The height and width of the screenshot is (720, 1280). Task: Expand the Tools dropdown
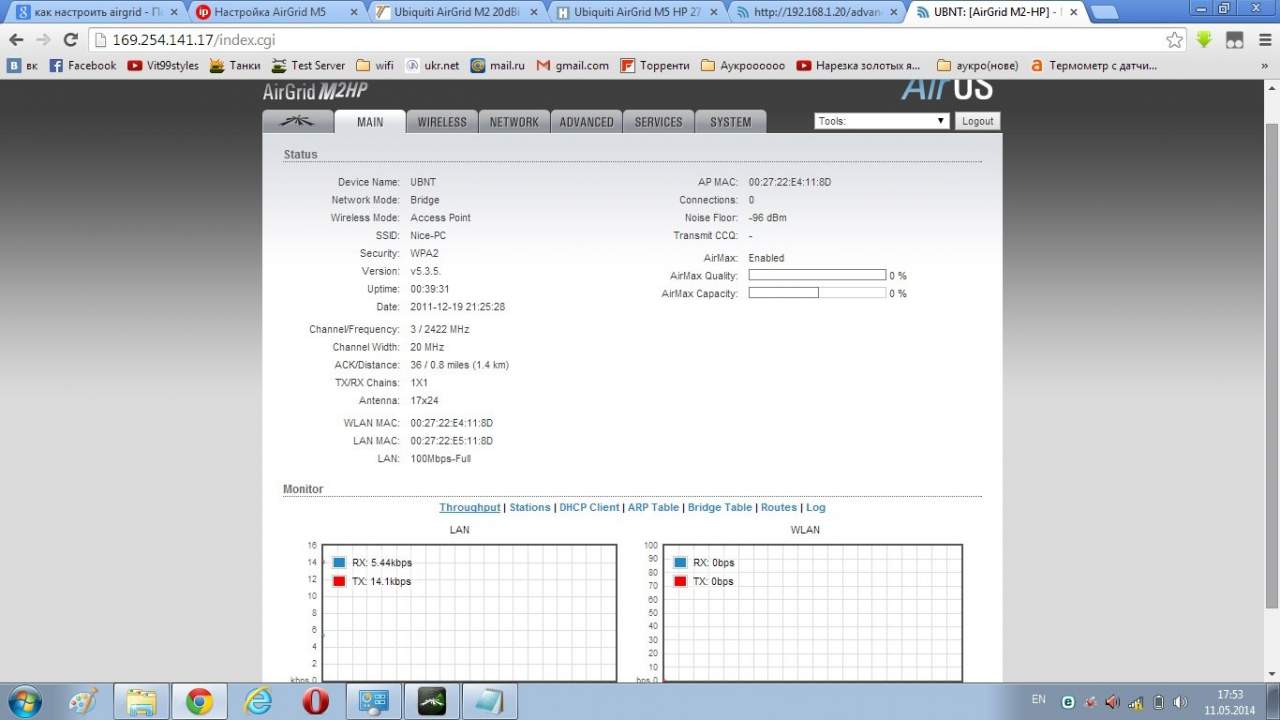coord(882,121)
